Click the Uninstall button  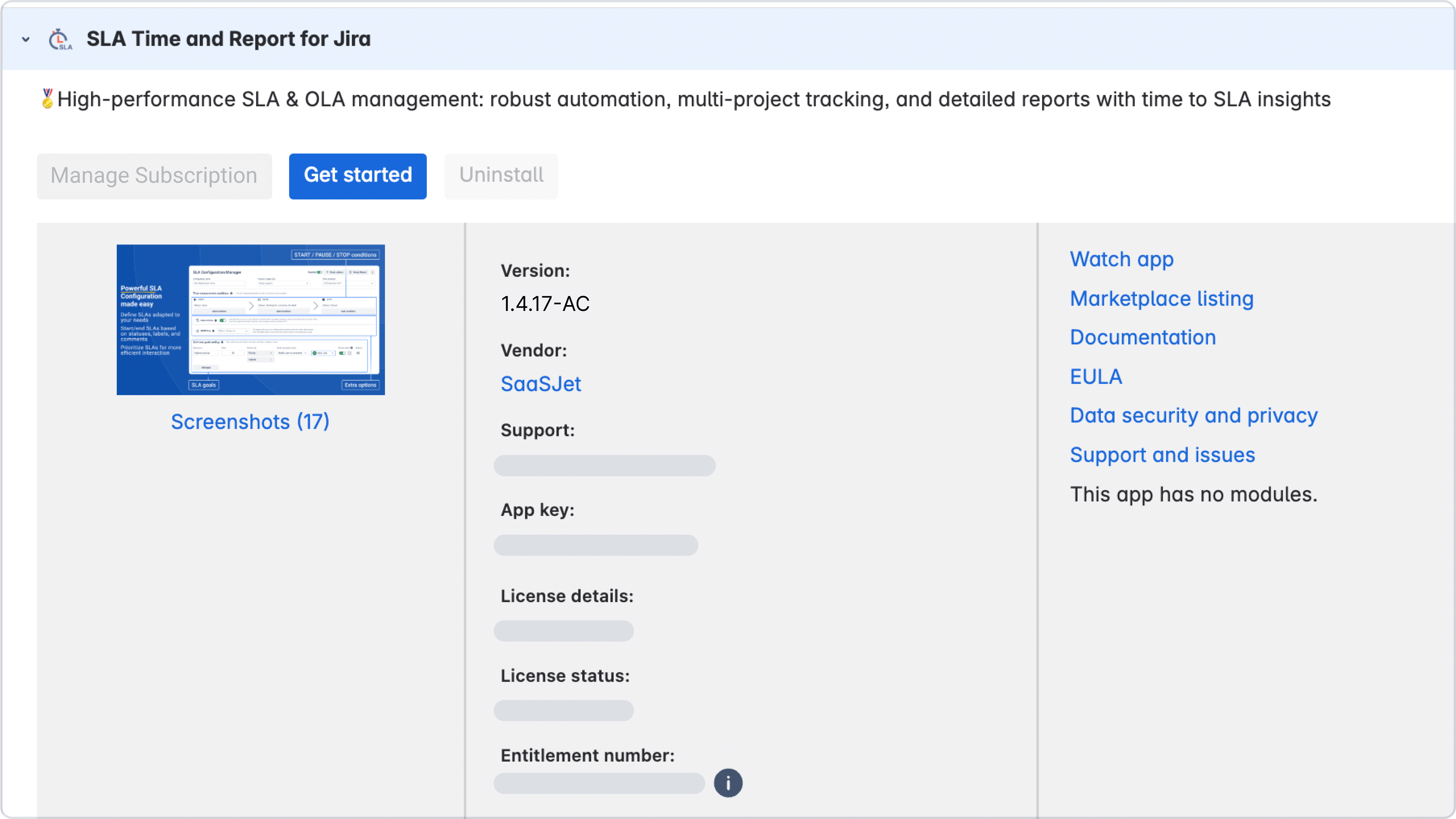point(501,176)
